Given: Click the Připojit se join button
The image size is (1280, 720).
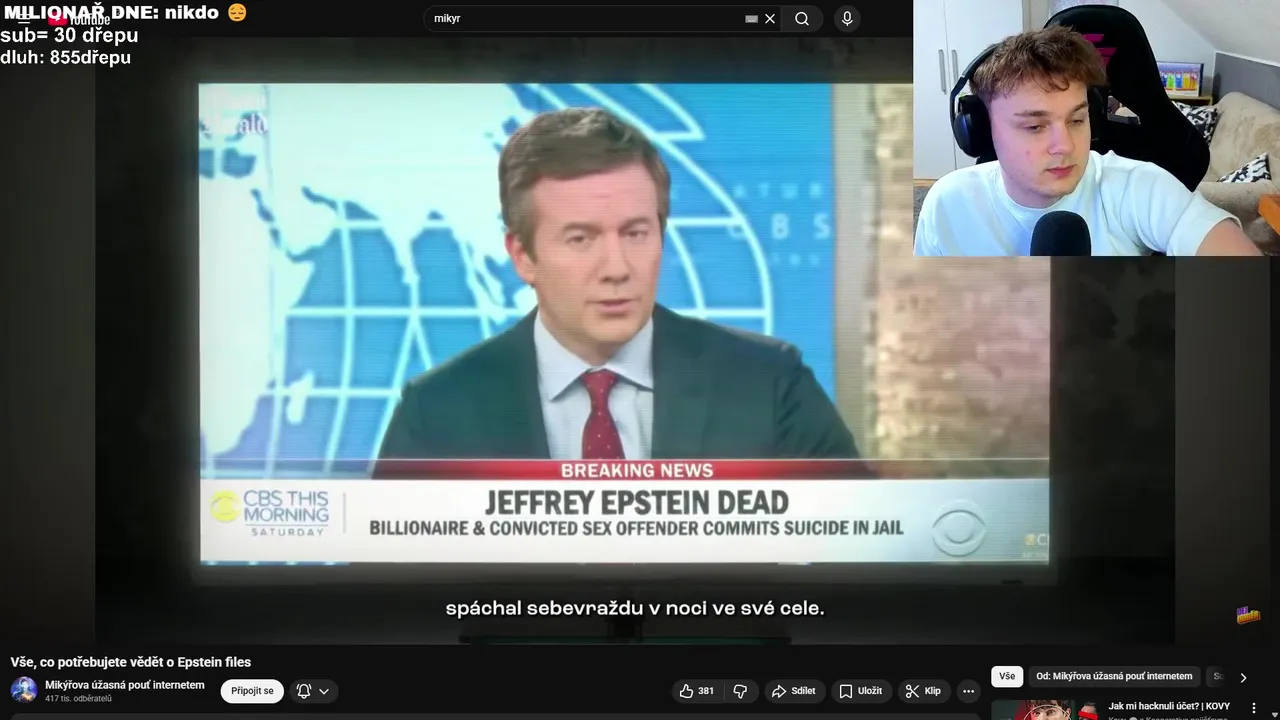Looking at the screenshot, I should [x=252, y=691].
